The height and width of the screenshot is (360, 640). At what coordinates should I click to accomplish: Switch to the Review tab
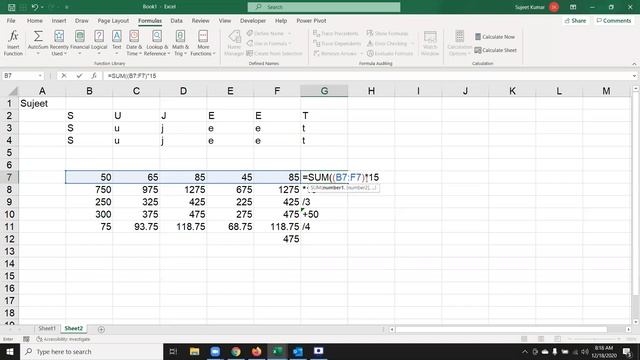(x=200, y=20)
